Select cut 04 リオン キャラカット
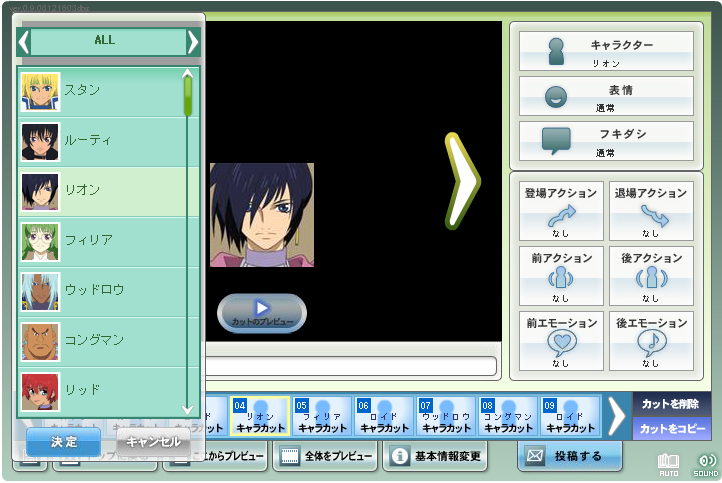The height and width of the screenshot is (483, 722). (x=260, y=416)
